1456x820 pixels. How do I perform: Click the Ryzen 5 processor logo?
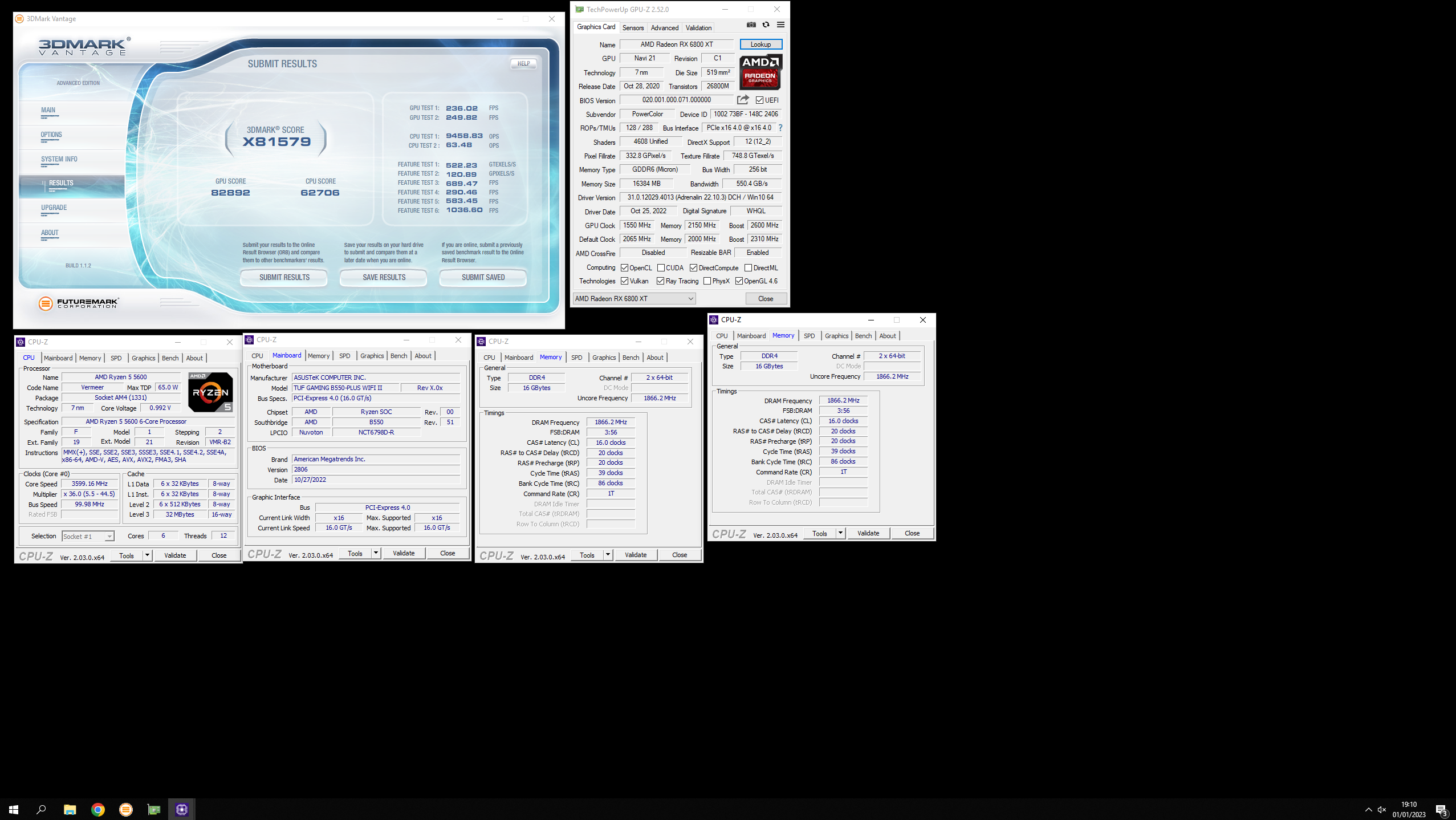[210, 392]
